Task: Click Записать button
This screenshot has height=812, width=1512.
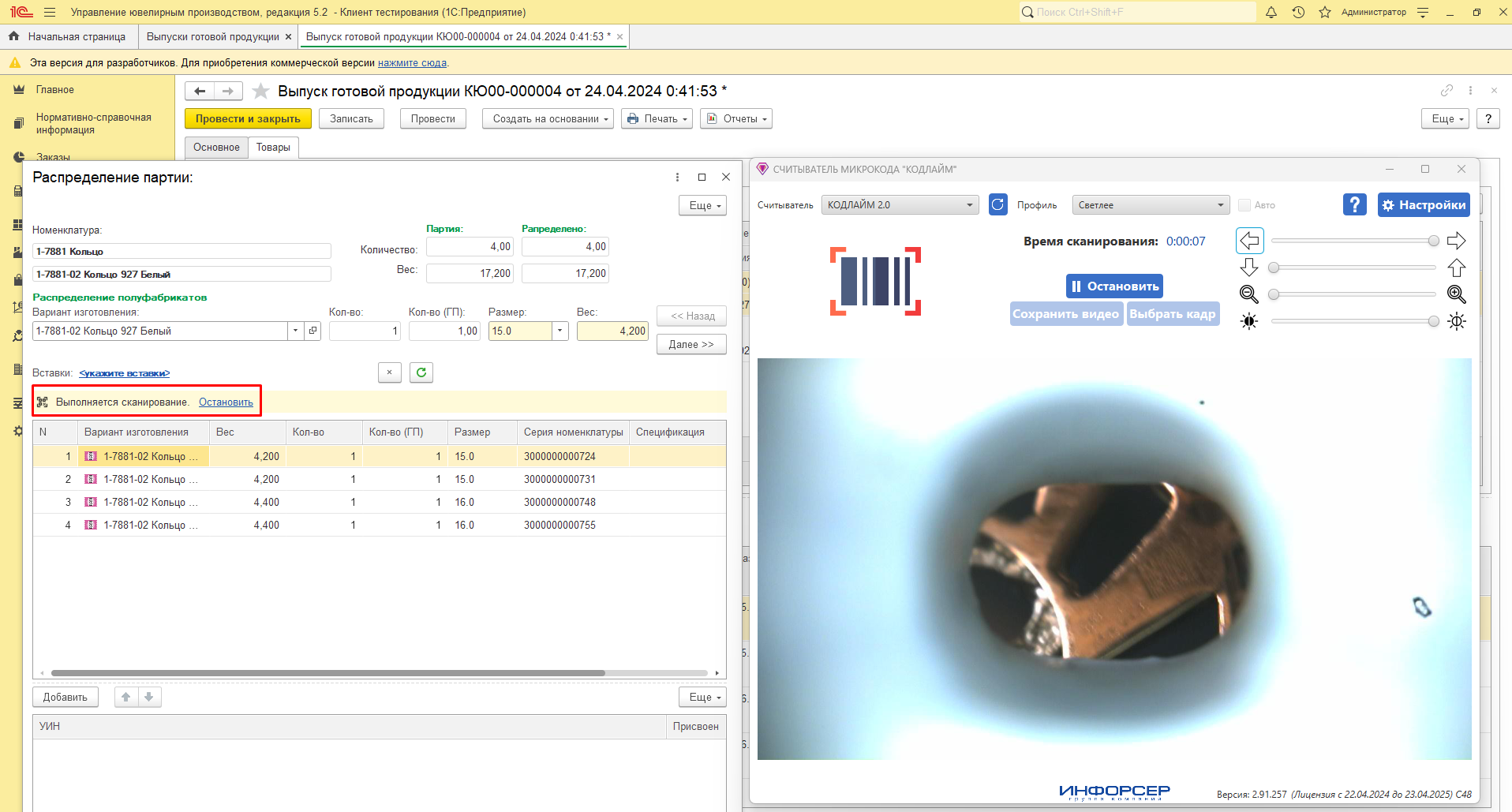Action: click(x=351, y=118)
